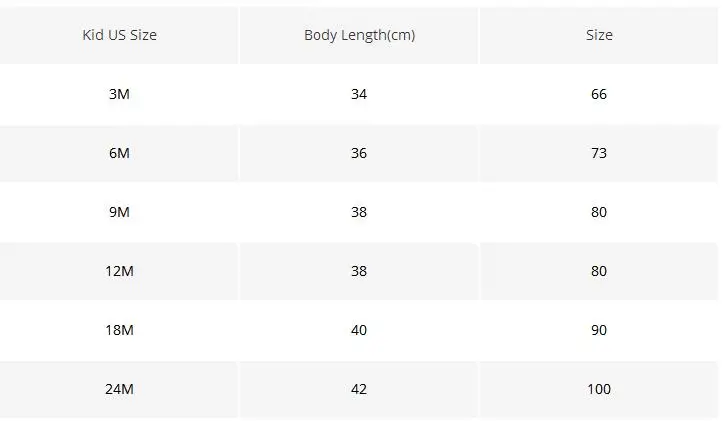
Task: Click size 80 in the 12M row
Action: click(x=599, y=271)
